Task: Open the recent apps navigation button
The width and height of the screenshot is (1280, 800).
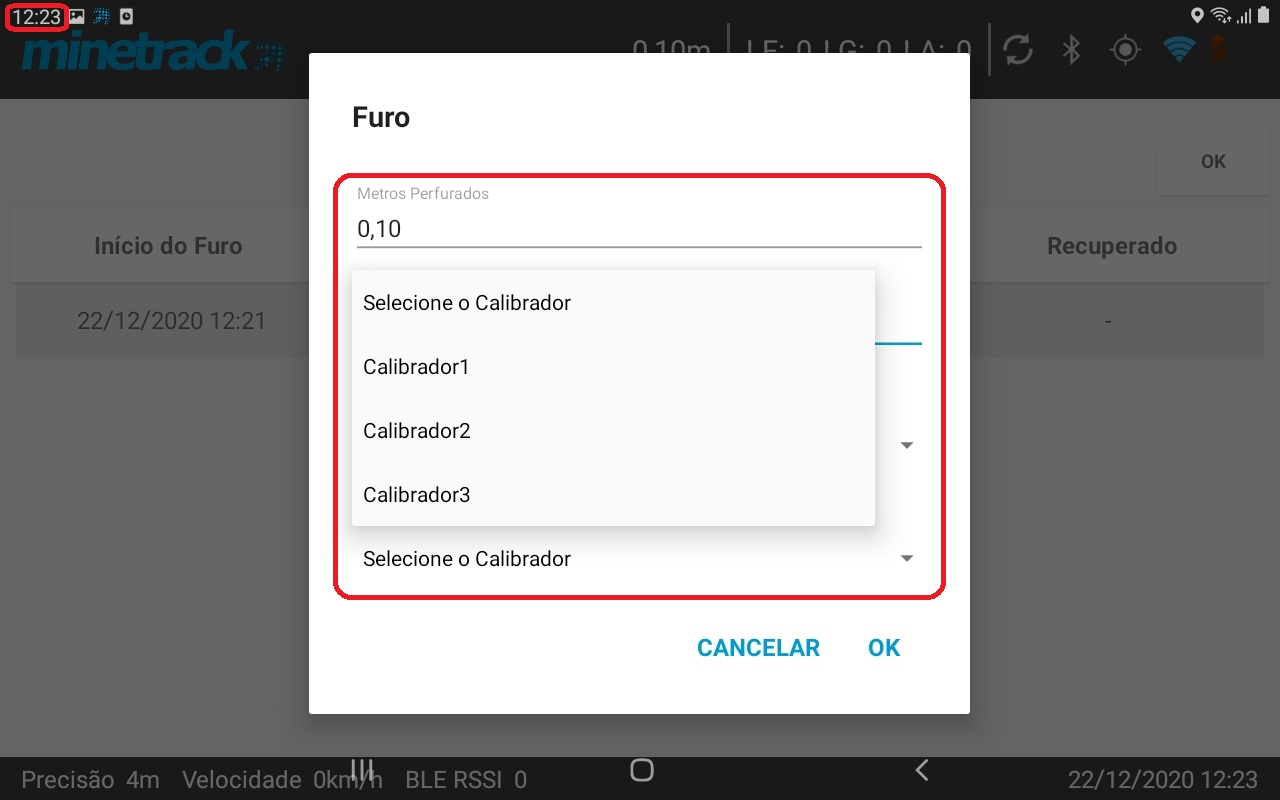Action: click(362, 769)
